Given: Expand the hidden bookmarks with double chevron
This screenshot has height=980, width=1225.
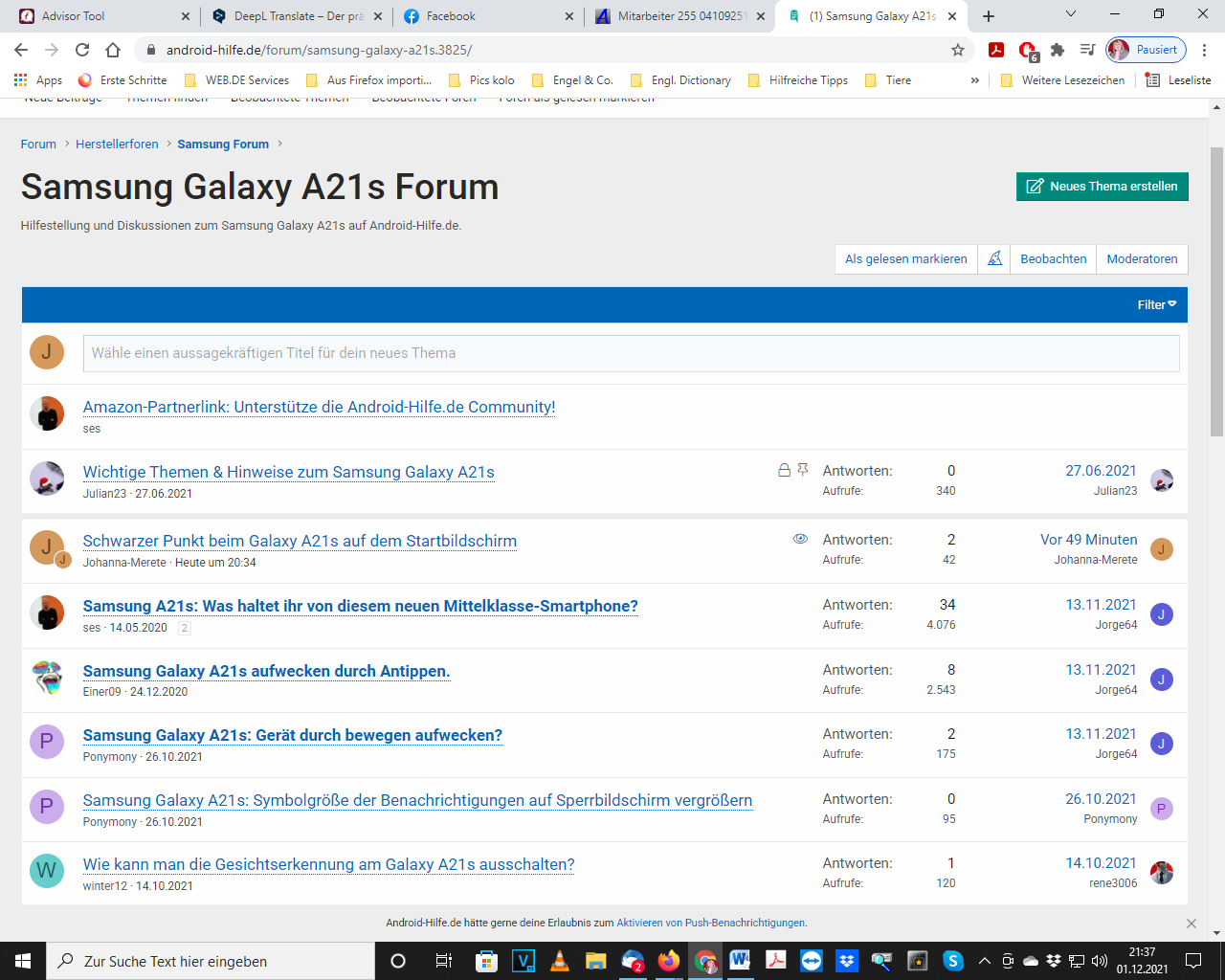Looking at the screenshot, I should 974,80.
